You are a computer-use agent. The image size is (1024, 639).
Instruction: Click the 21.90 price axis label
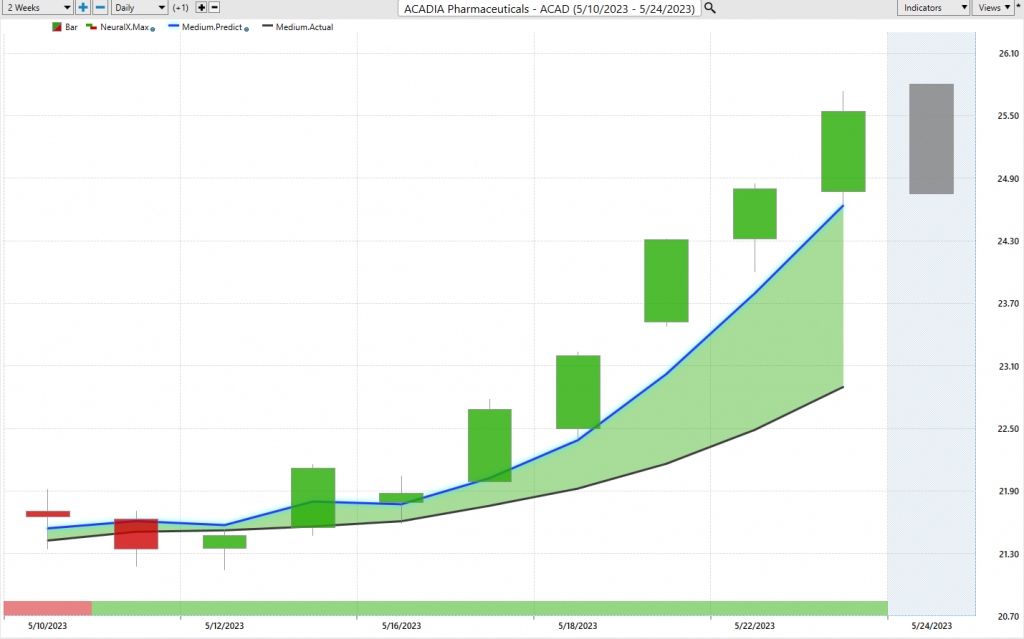coord(1008,491)
